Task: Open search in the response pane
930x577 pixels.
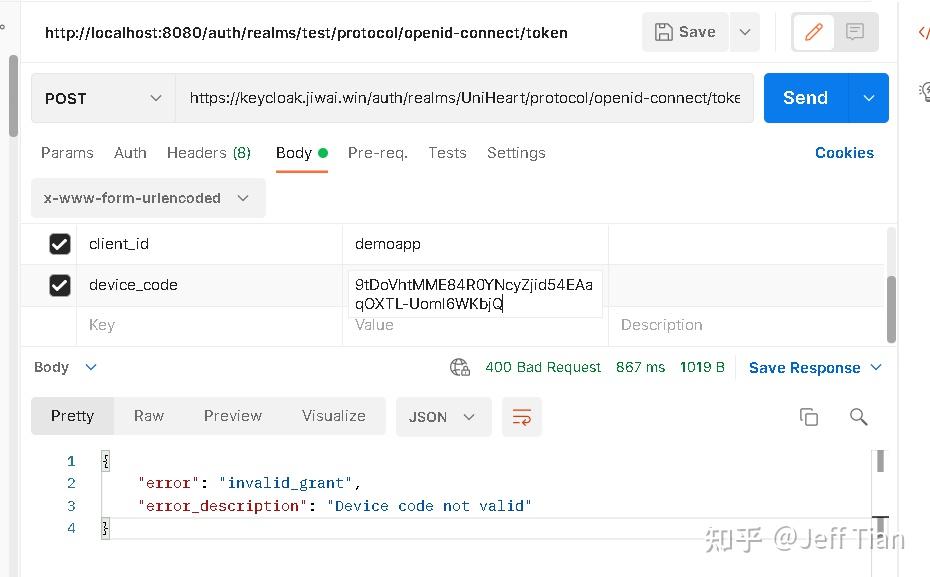Action: 858,417
